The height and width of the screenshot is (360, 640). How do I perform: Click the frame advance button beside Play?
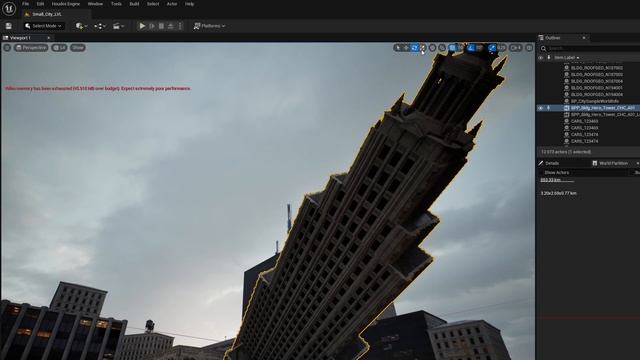152,26
